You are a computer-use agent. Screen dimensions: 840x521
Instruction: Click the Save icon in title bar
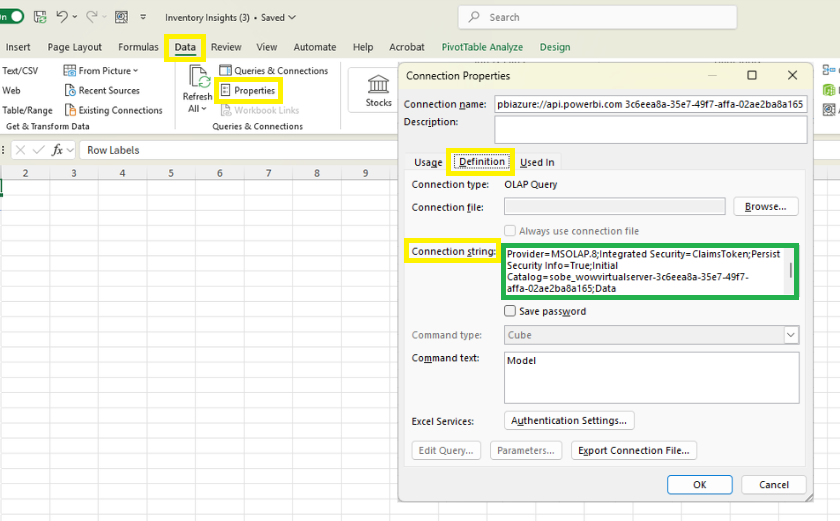point(40,17)
